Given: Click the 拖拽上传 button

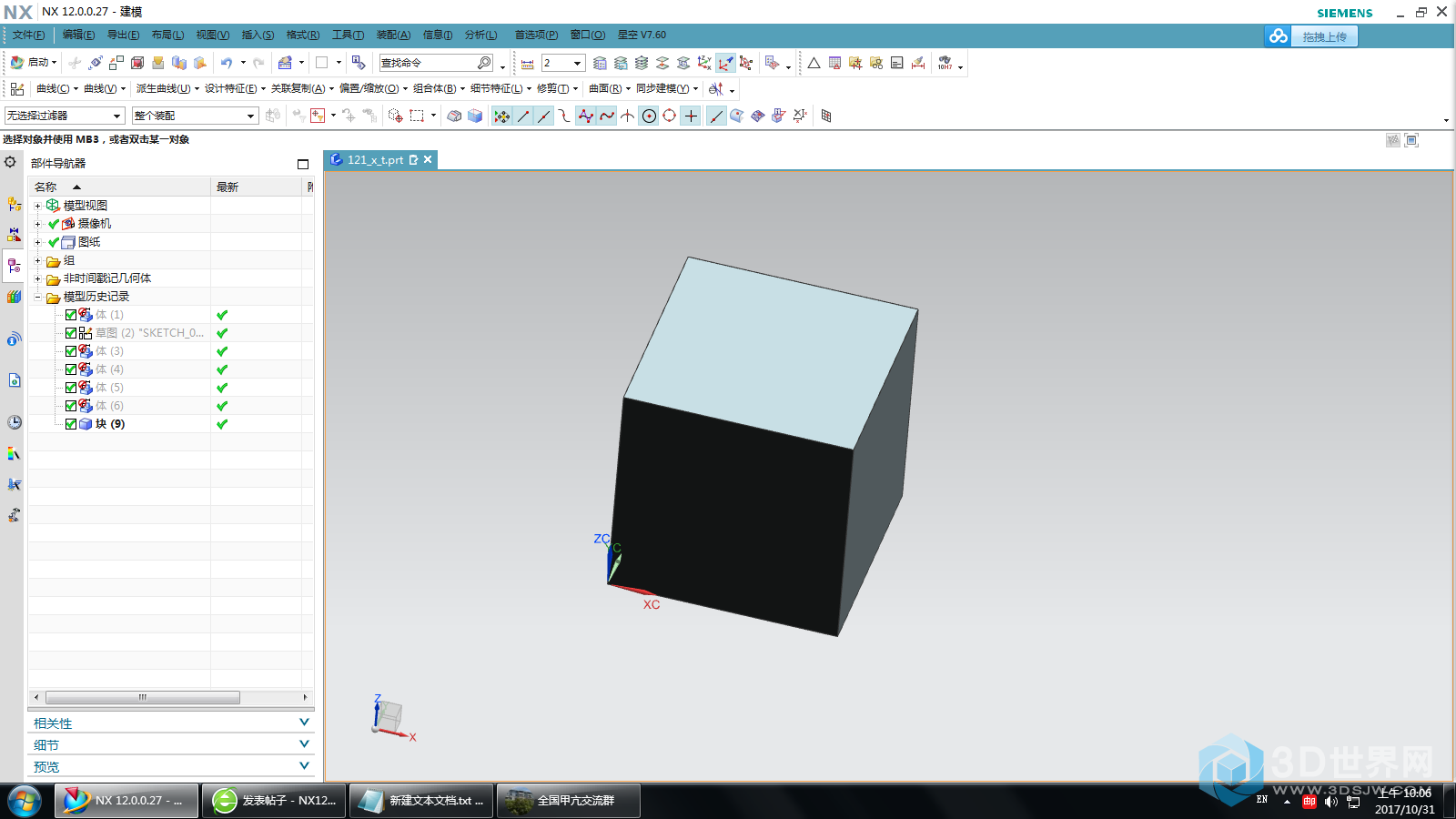Looking at the screenshot, I should pyautogui.click(x=1324, y=36).
